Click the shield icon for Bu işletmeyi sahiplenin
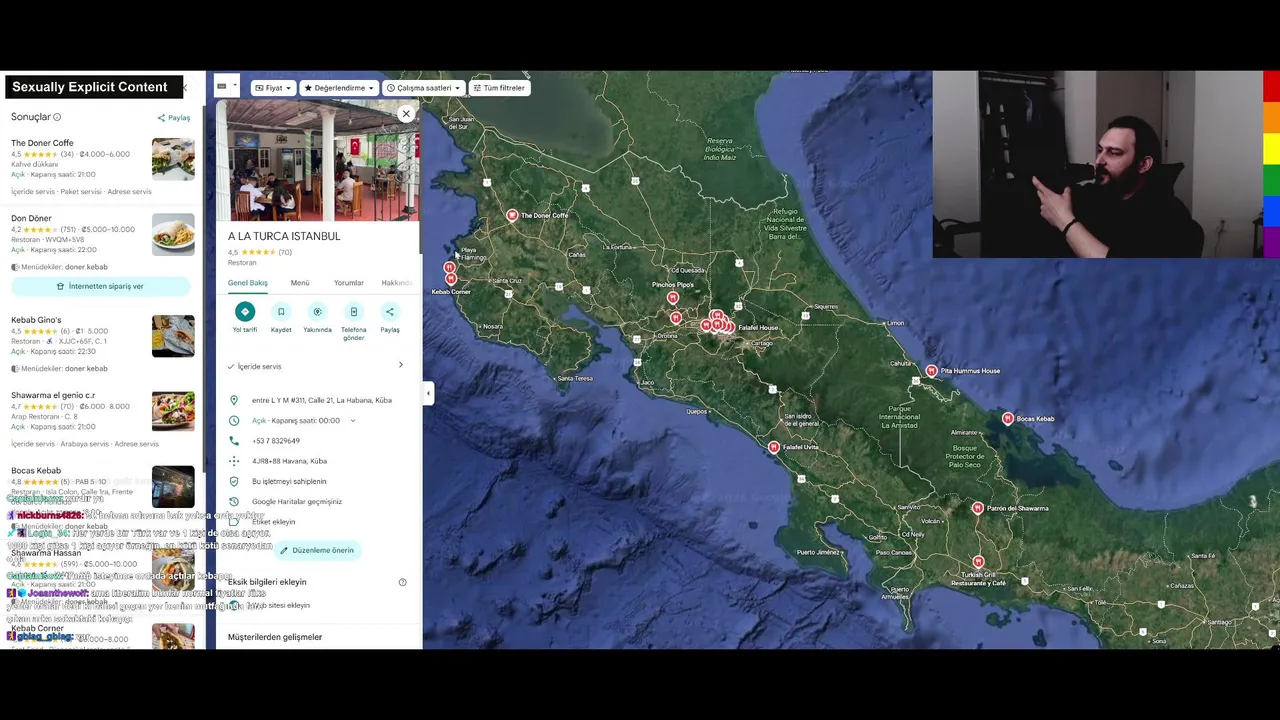The image size is (1280, 720). 234,481
